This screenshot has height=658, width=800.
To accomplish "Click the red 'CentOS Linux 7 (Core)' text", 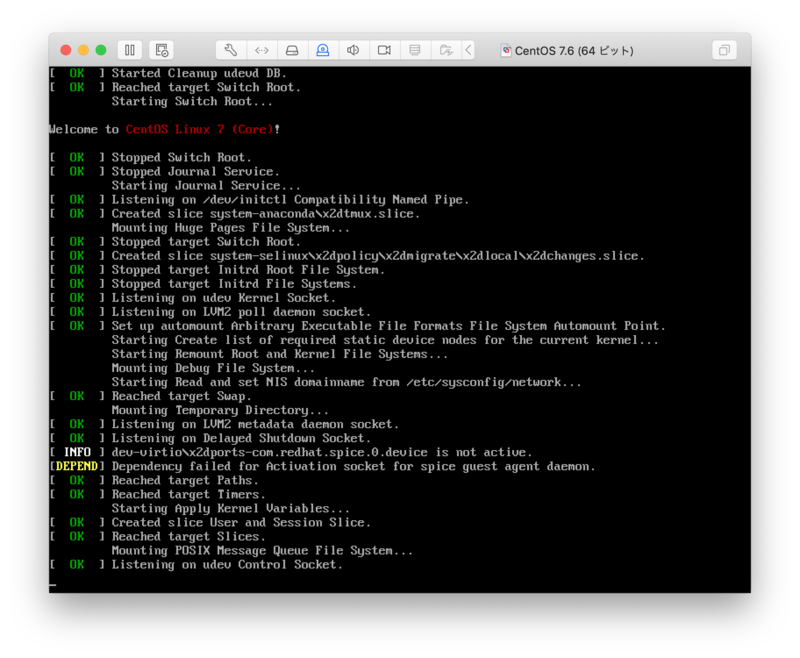I will [x=199, y=130].
